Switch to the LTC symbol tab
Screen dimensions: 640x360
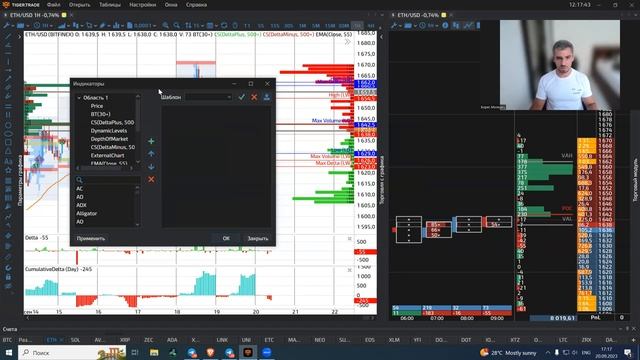pyautogui.click(x=563, y=340)
